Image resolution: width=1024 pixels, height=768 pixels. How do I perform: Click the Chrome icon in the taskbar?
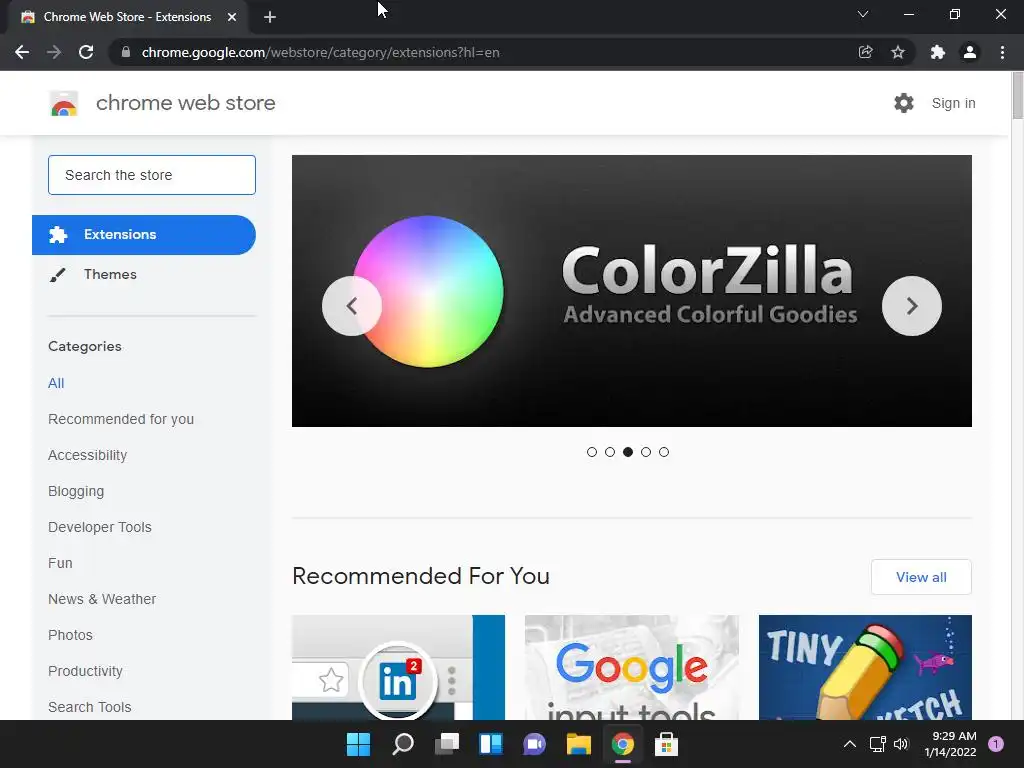[623, 744]
